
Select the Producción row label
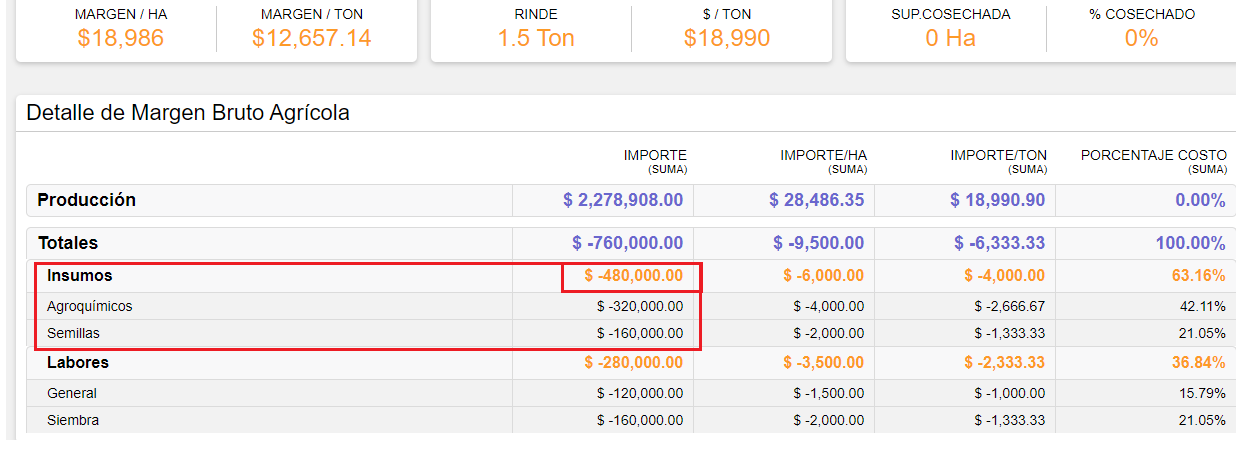coord(86,200)
